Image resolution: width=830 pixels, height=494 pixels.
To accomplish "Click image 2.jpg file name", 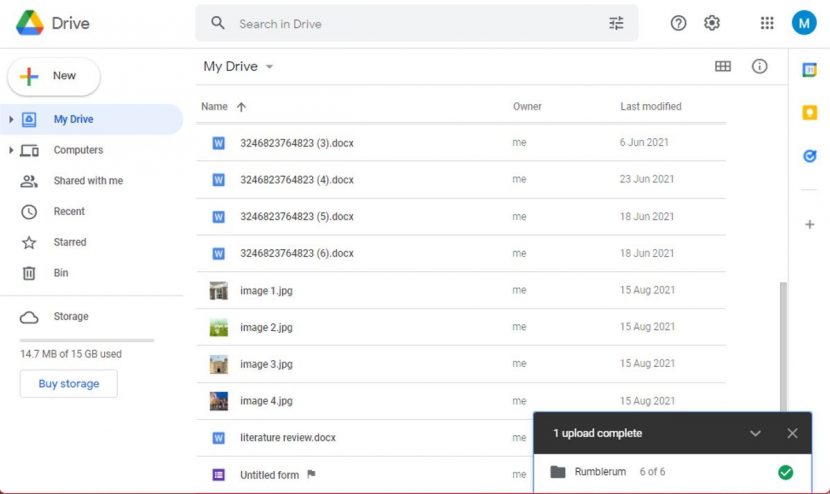I will tap(266, 327).
